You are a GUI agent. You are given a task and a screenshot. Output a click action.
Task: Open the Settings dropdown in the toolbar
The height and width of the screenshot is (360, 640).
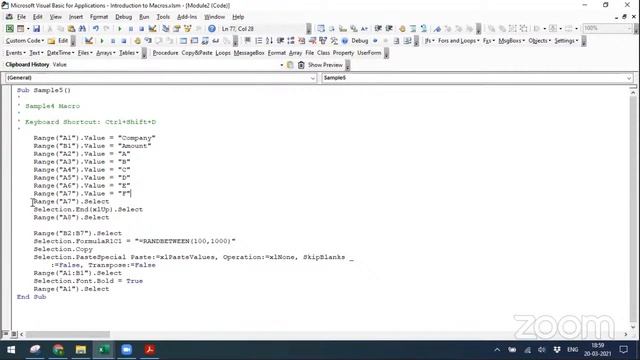(x=566, y=41)
